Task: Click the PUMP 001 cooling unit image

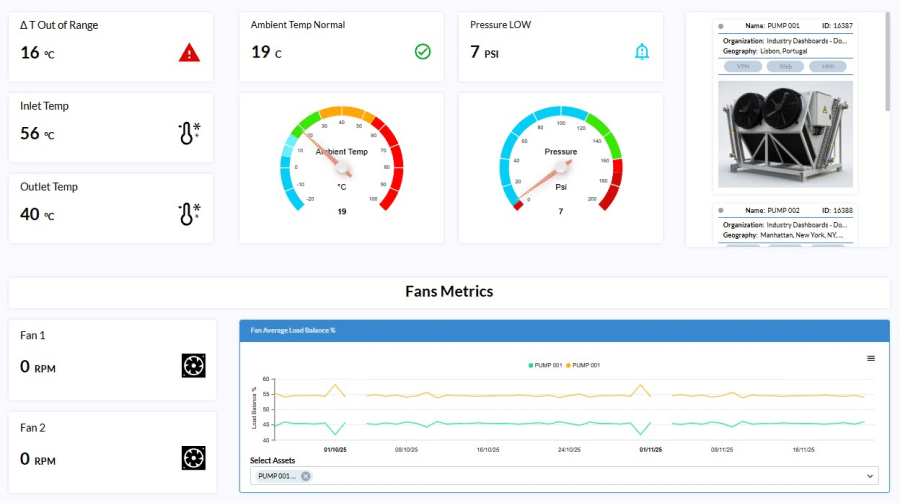Action: 785,134
